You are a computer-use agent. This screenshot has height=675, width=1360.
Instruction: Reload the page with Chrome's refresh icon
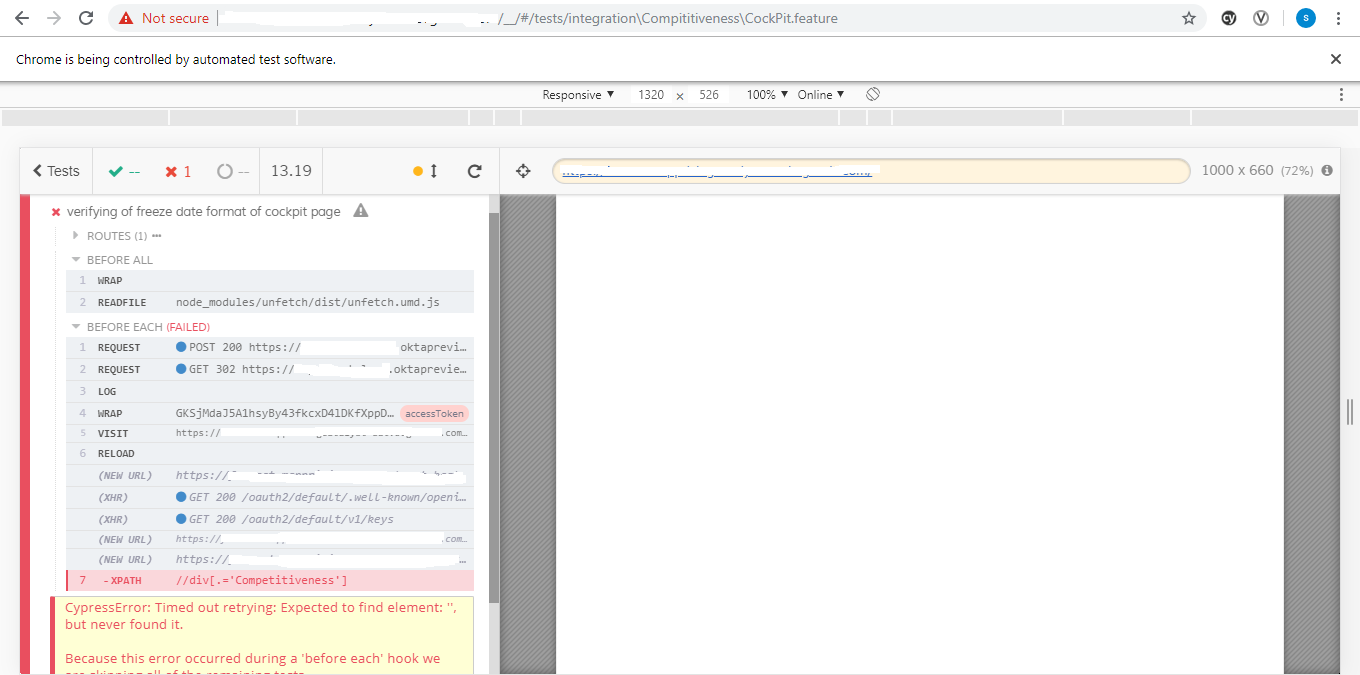tap(87, 17)
